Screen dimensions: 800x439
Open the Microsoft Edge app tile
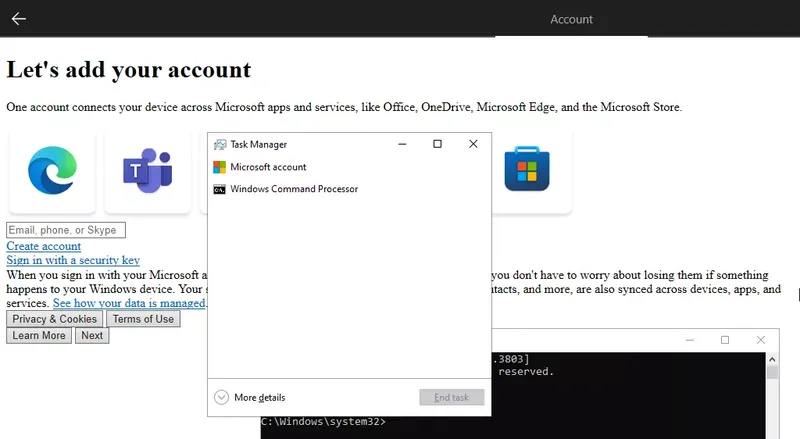pyautogui.click(x=52, y=170)
